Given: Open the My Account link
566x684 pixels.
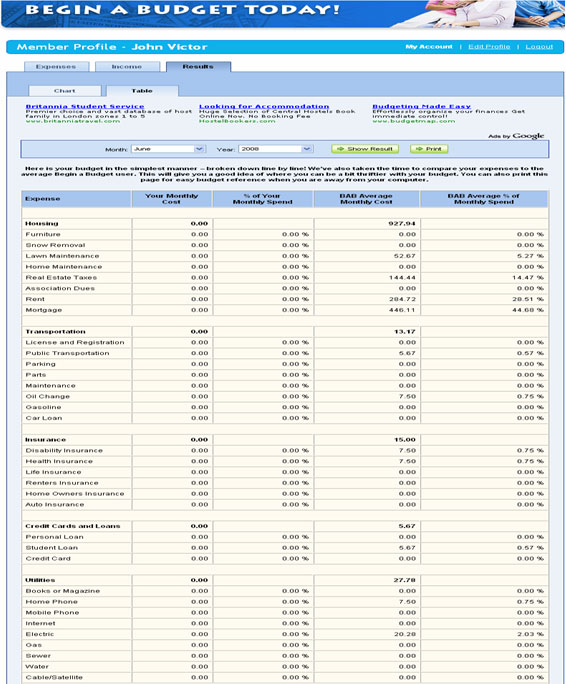Looking at the screenshot, I should click(x=429, y=47).
